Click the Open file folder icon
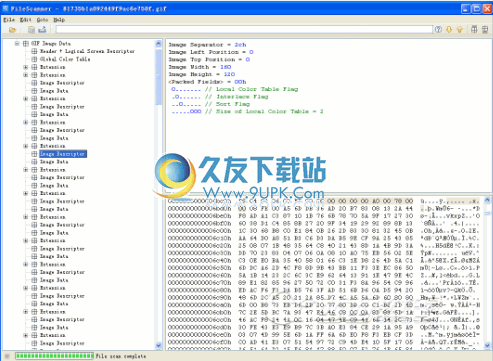This screenshot has width=493, height=361. pos(12,30)
